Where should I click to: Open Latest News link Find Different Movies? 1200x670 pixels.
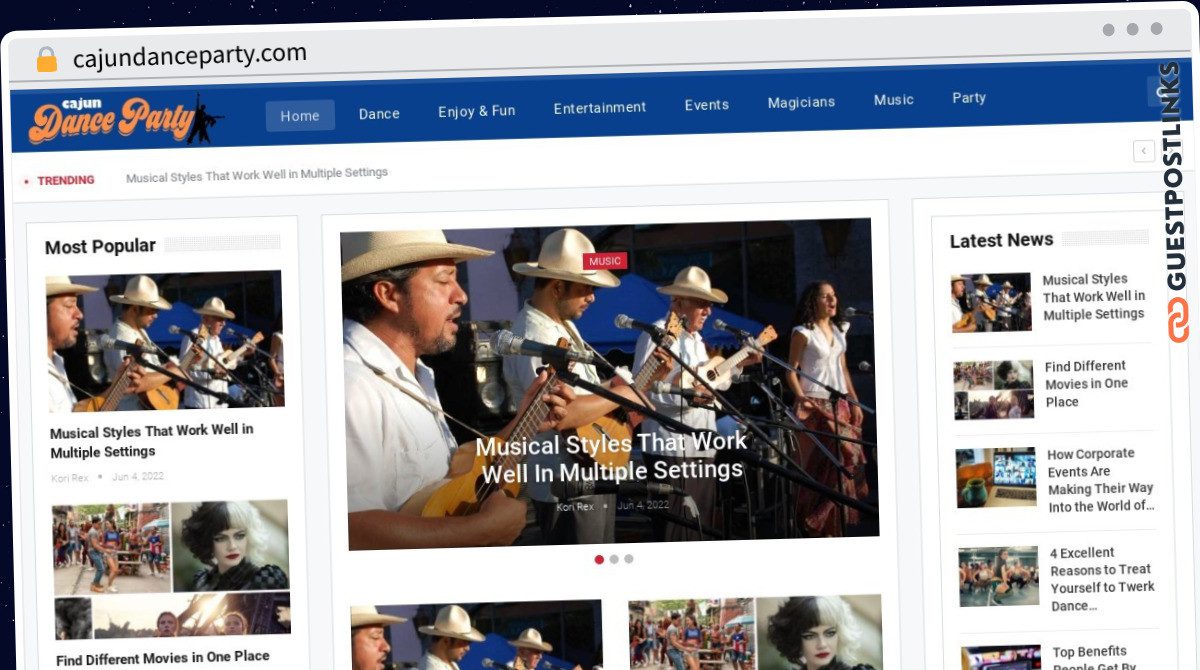point(1087,384)
